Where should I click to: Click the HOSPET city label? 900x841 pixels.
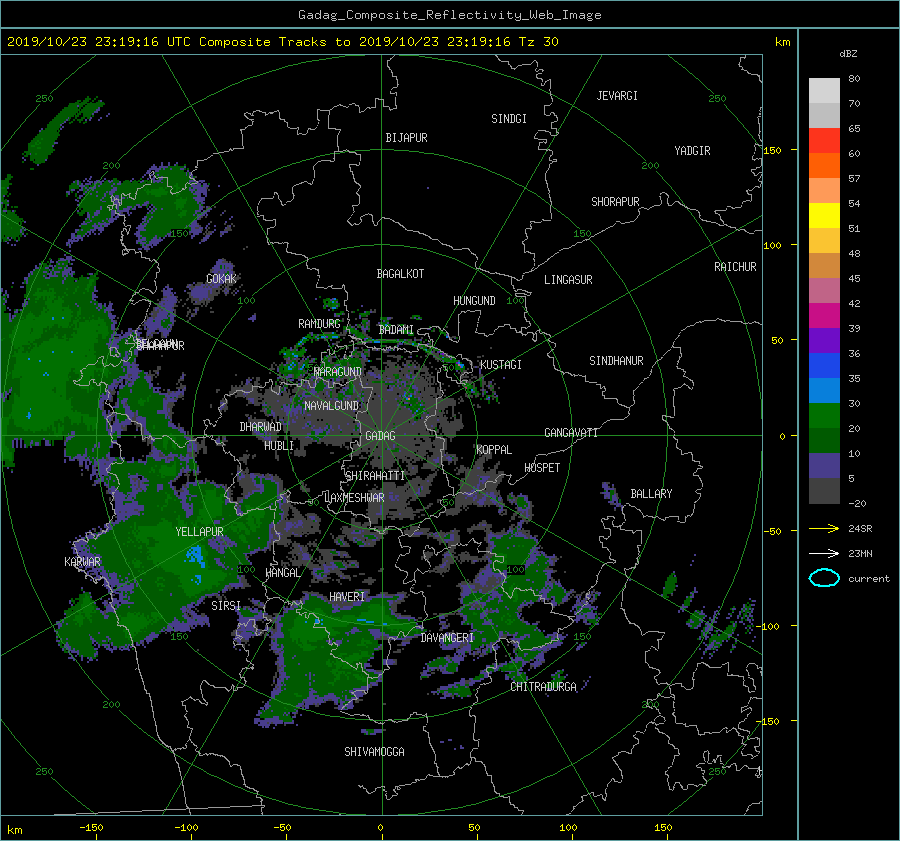coord(542,468)
